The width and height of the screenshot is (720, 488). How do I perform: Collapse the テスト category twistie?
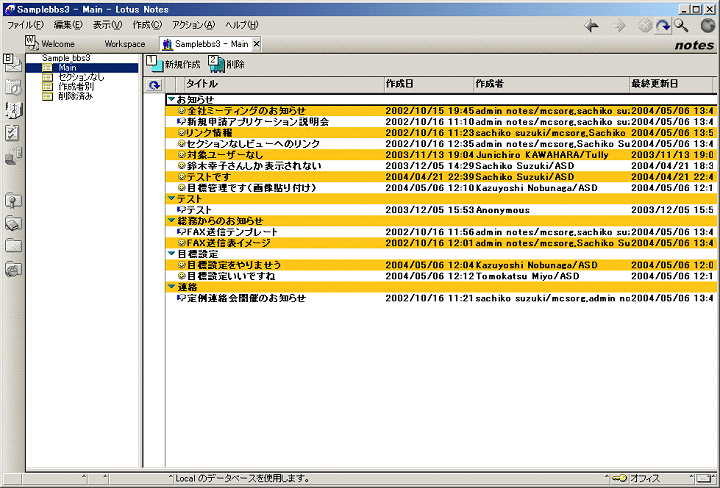(171, 198)
